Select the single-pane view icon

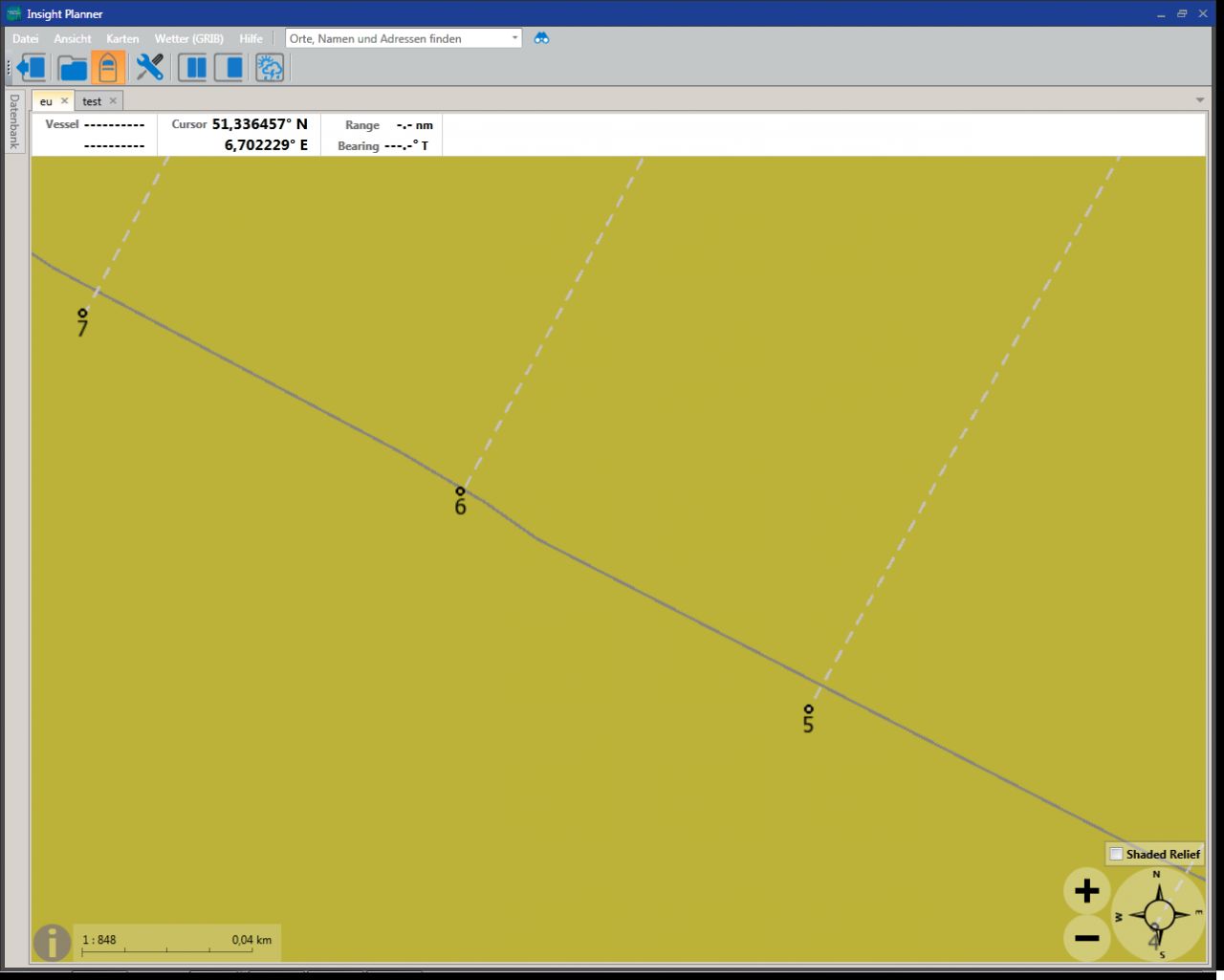(x=229, y=68)
